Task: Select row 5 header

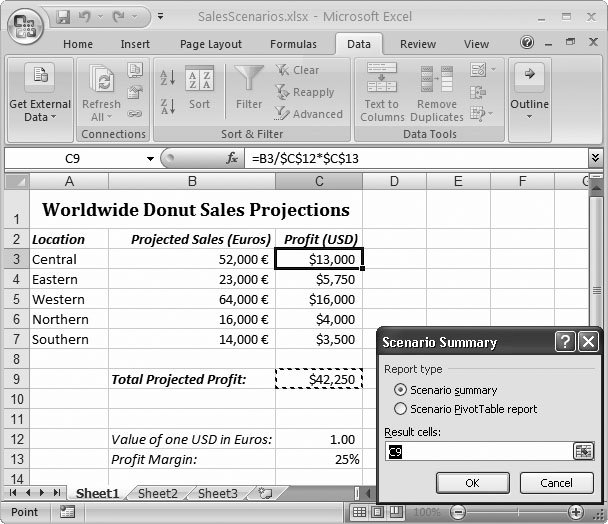Action: point(16,299)
